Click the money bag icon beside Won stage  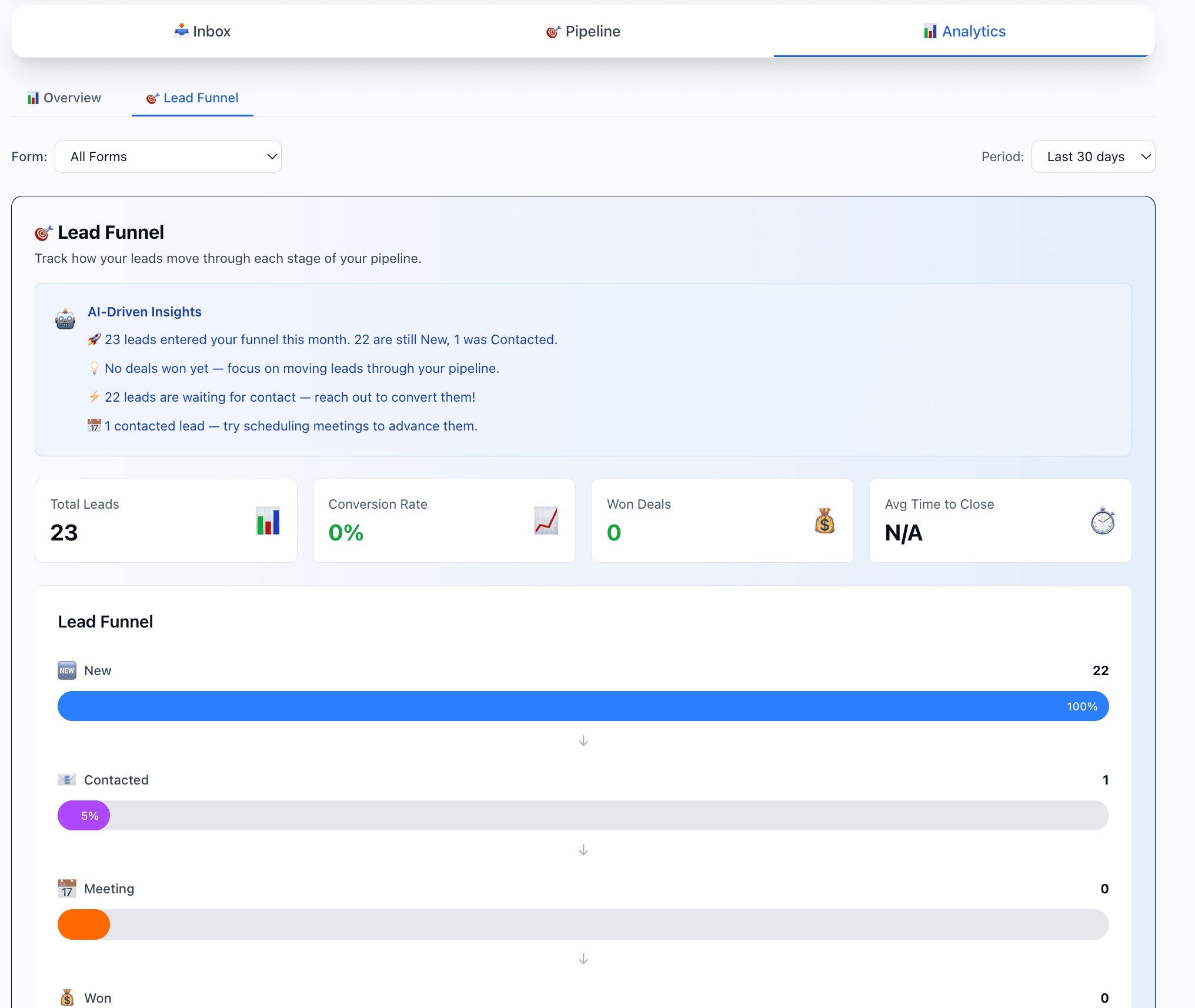point(67,996)
